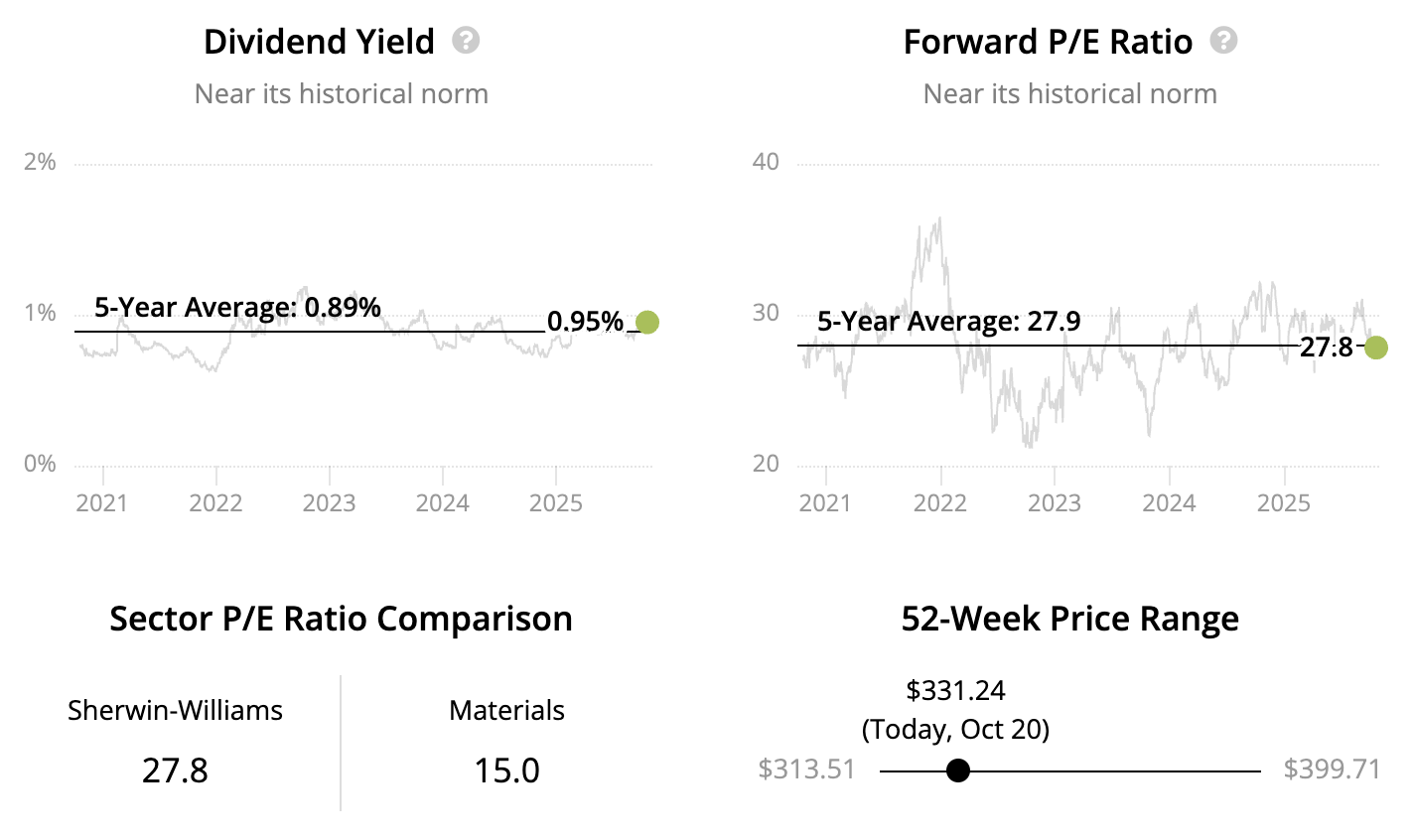Click the Materials P/E value 15.0
Image resolution: width=1414 pixels, height=840 pixels.
[x=506, y=770]
